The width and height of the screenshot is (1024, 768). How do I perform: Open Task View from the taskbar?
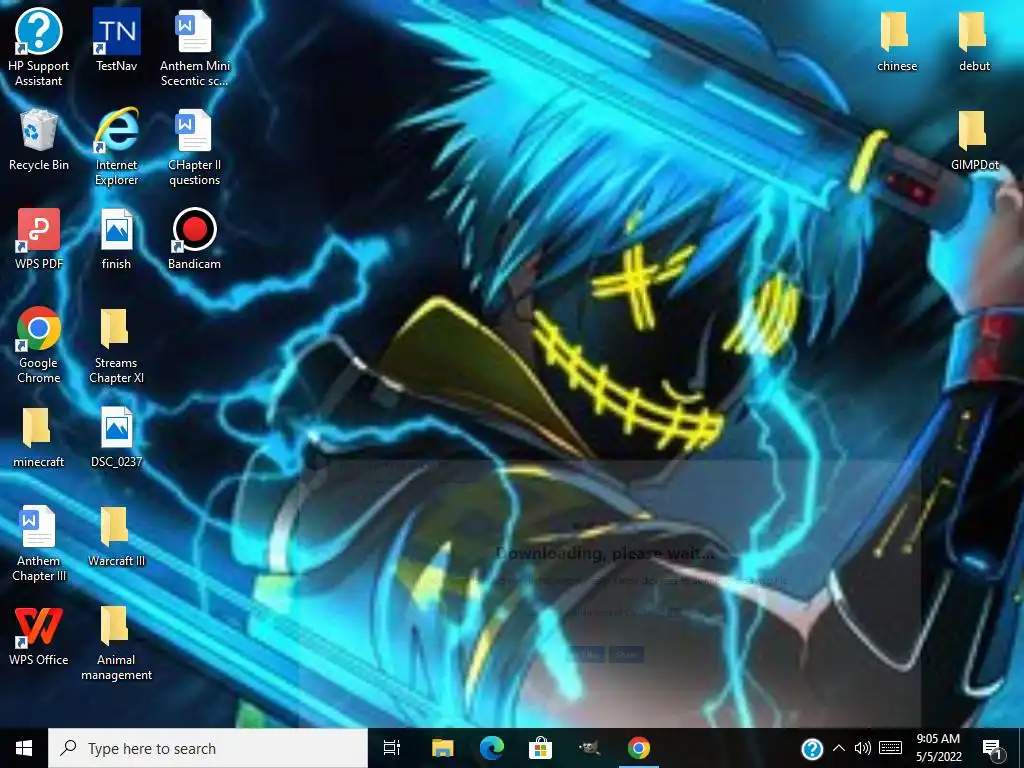click(392, 748)
